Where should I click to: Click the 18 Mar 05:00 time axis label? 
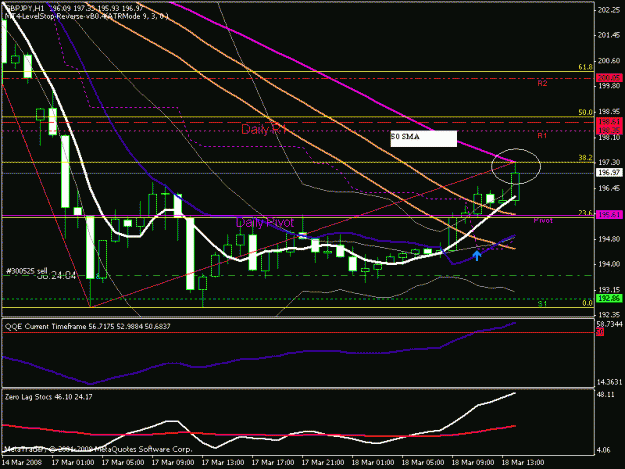(x=423, y=463)
